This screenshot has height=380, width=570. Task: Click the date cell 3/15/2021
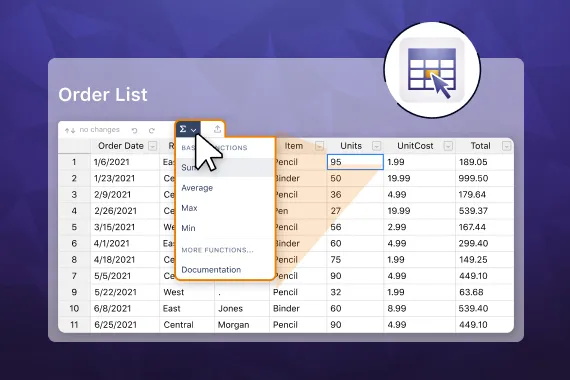tap(125, 227)
